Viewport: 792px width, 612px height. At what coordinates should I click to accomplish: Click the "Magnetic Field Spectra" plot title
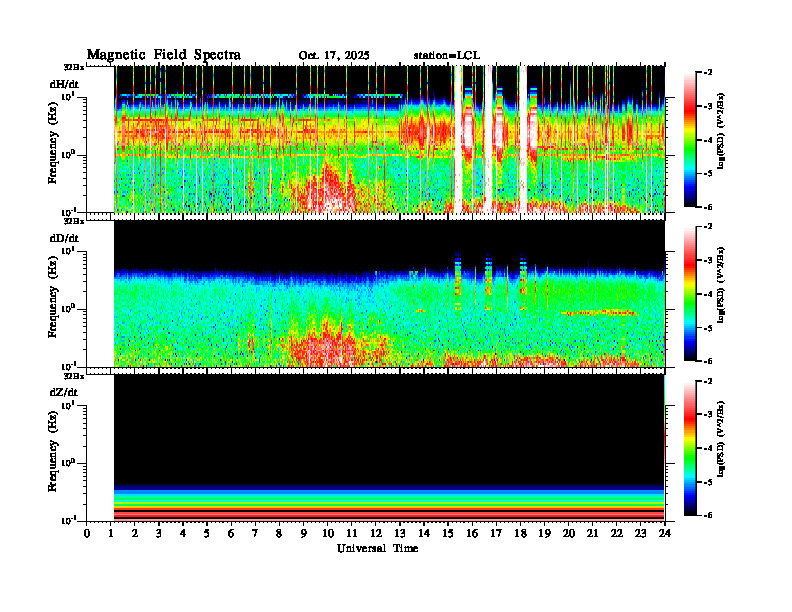click(x=164, y=55)
